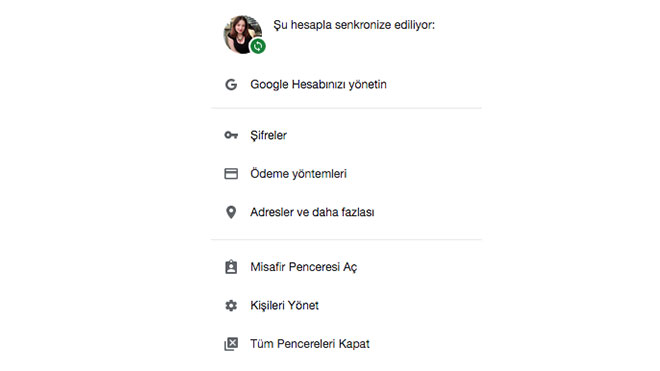Choose Misafir Penceresi Aç

pos(346,267)
